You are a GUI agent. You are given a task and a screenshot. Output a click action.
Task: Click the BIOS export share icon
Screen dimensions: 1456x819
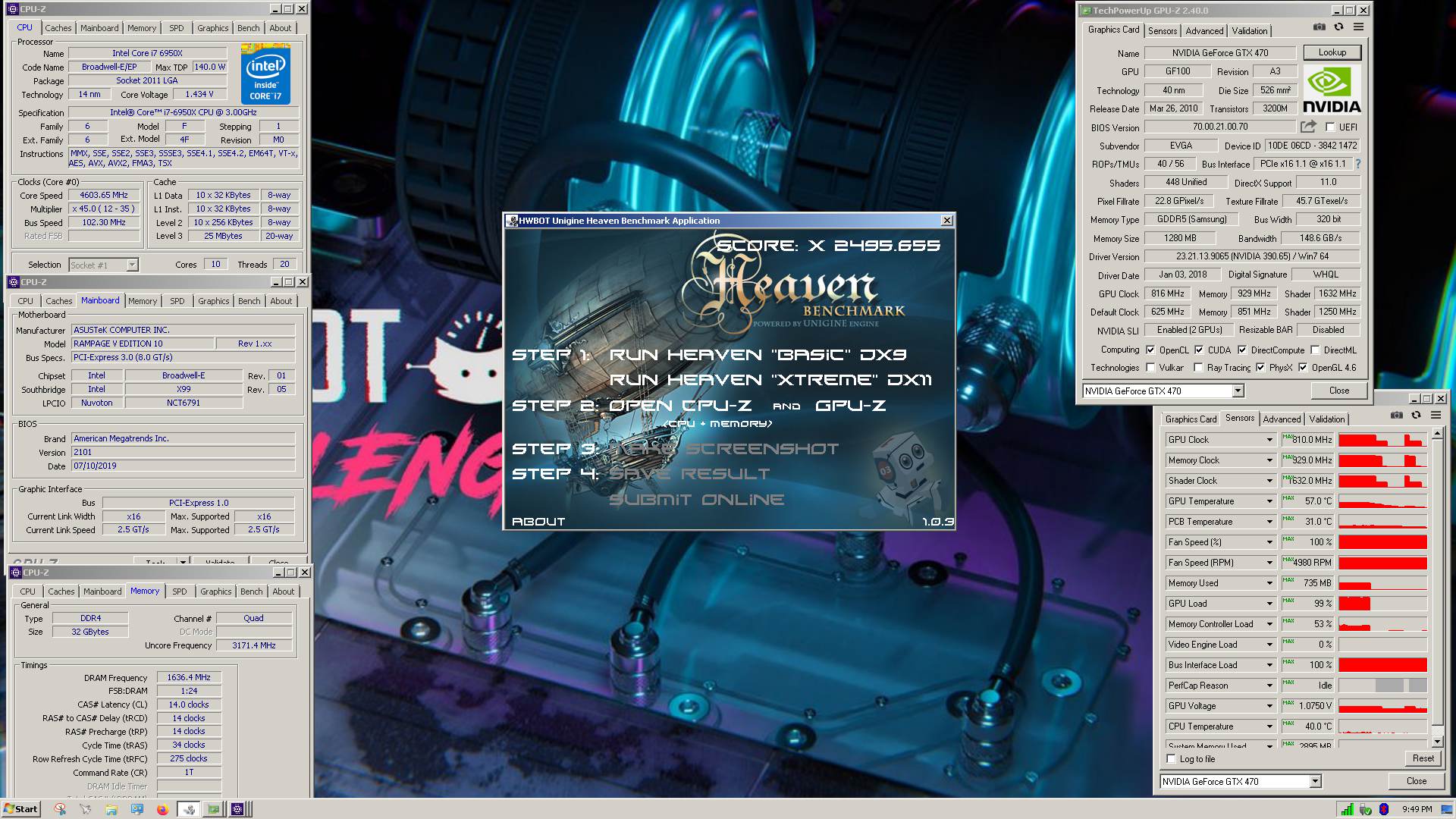[1308, 127]
